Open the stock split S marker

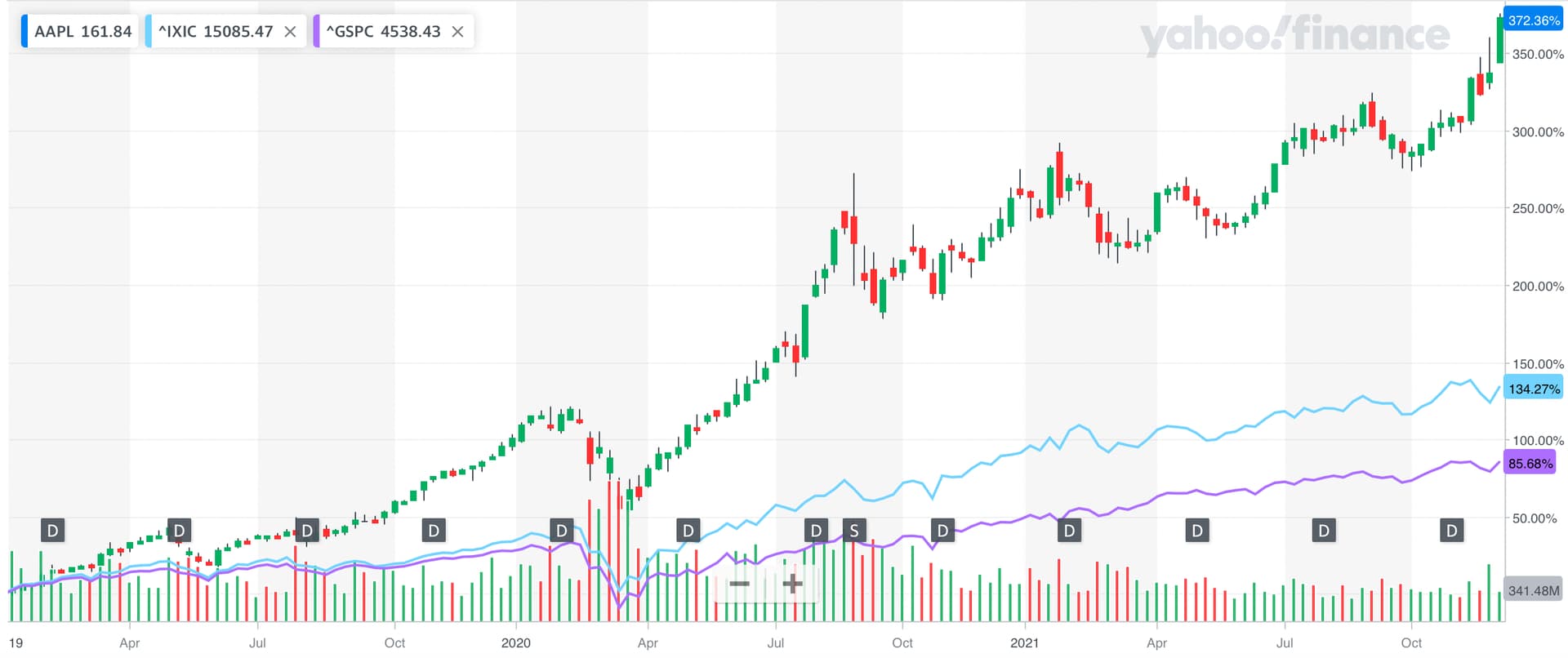(854, 531)
